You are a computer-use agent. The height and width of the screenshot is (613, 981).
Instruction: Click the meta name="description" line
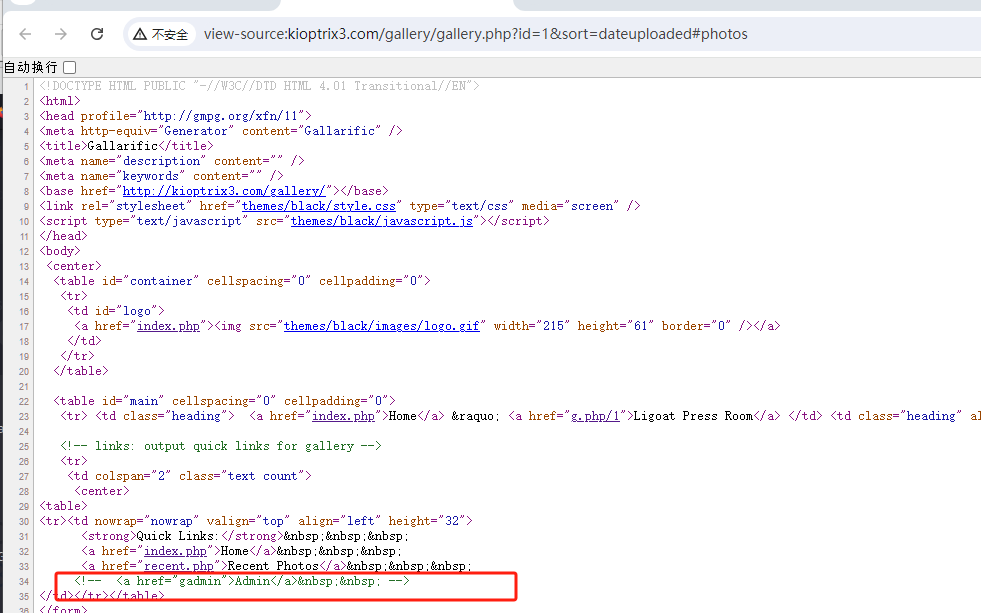(x=172, y=161)
